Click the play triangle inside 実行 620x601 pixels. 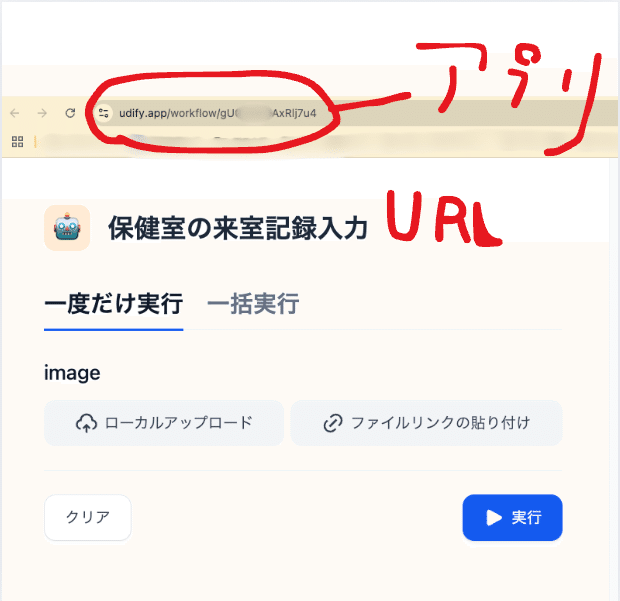[x=494, y=518]
